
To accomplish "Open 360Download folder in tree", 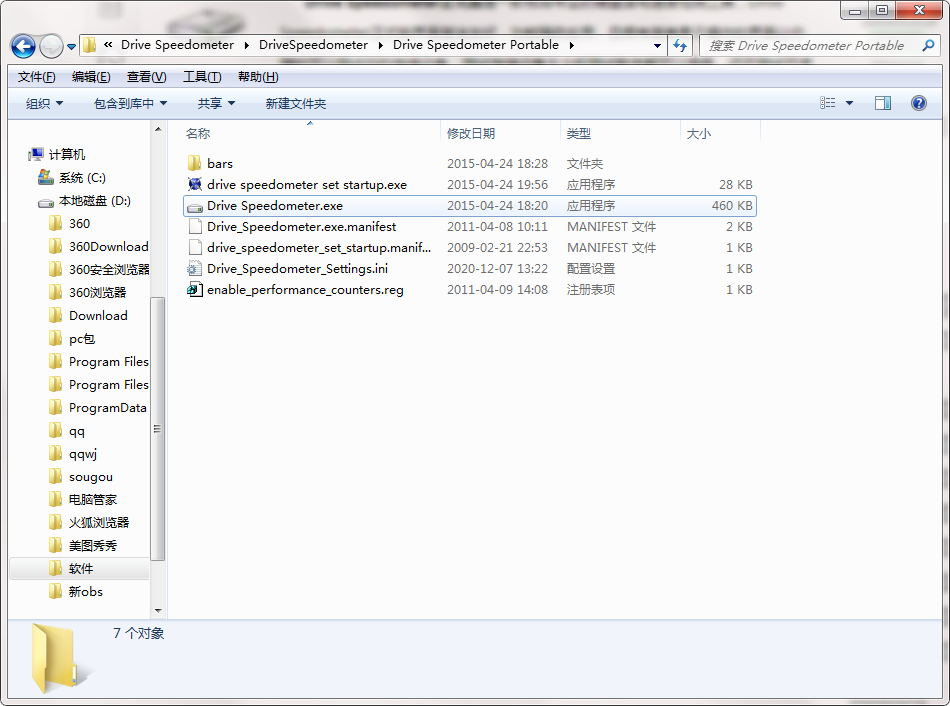I will [x=98, y=247].
